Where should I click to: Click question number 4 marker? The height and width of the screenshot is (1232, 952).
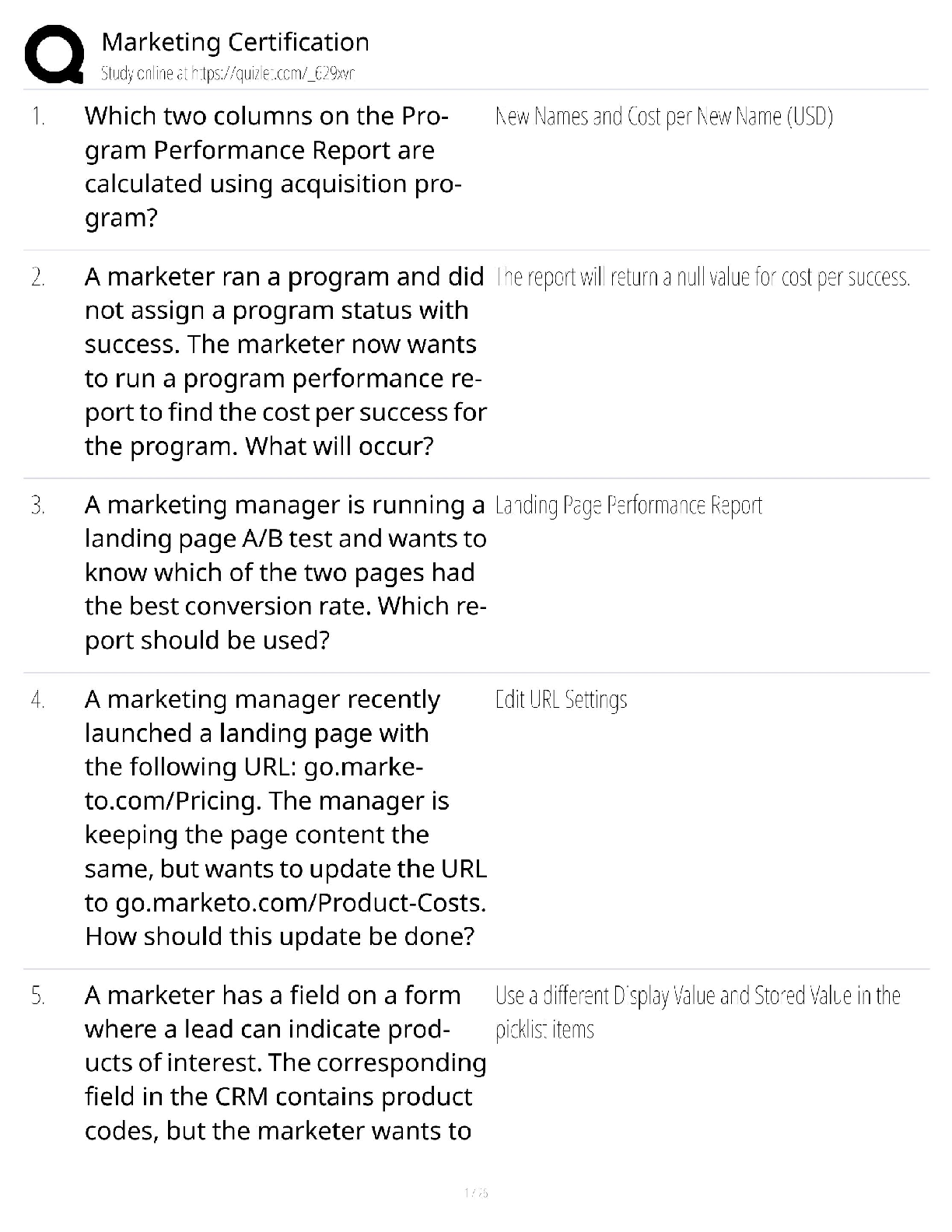tap(38, 700)
